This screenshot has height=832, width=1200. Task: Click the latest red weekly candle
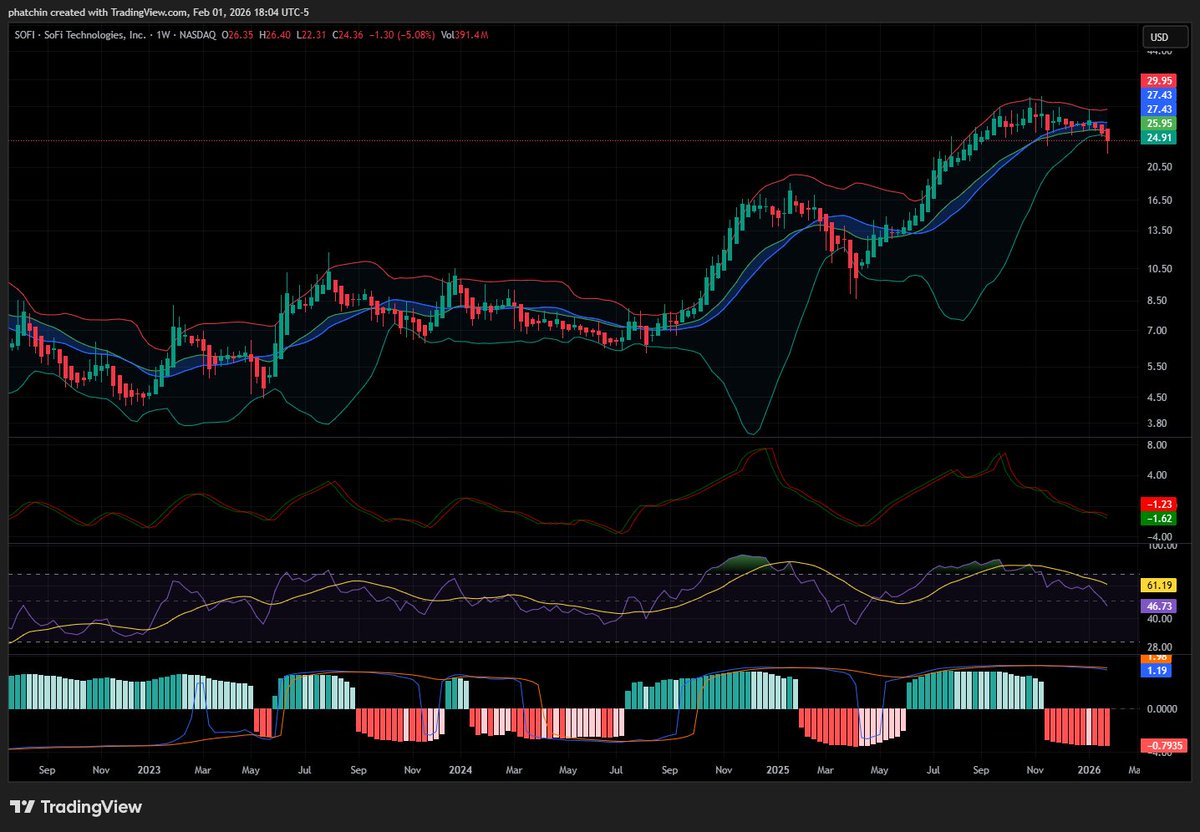[1107, 139]
